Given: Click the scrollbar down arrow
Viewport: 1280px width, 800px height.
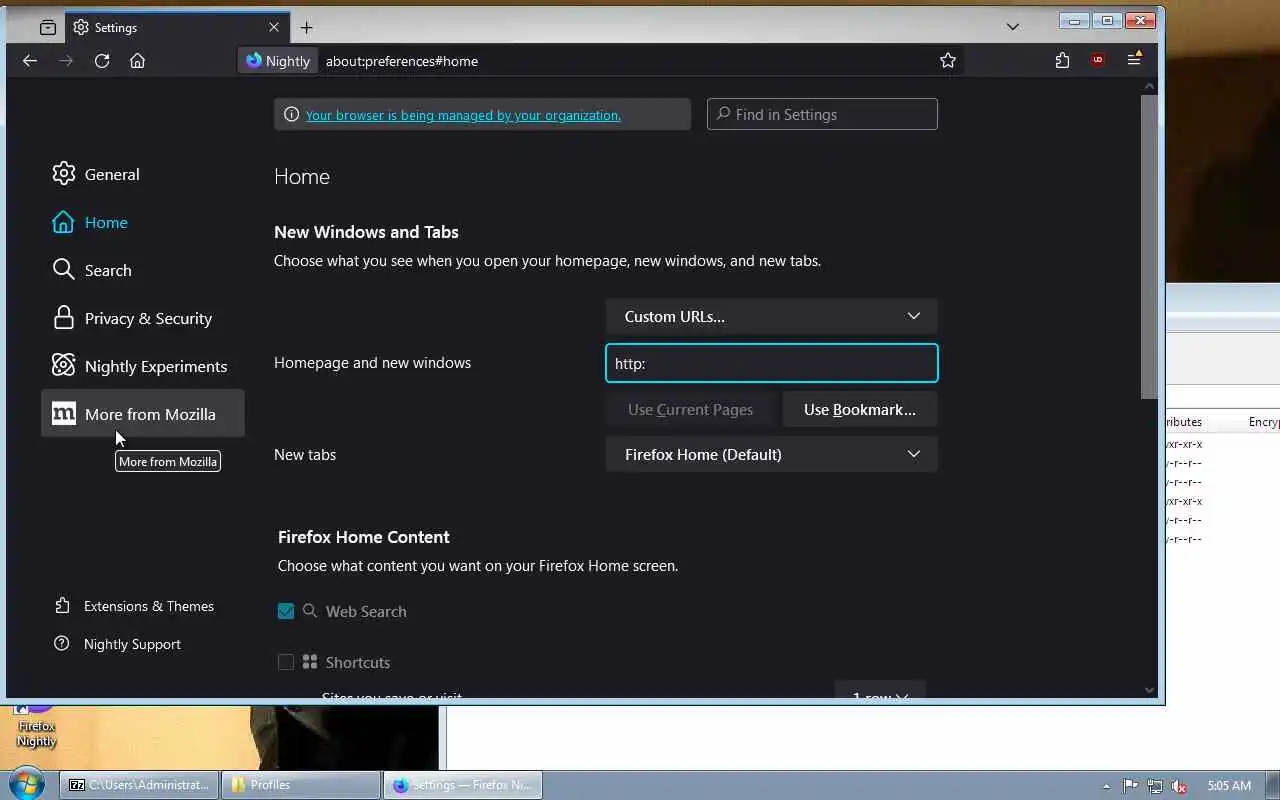Looking at the screenshot, I should coord(1149,689).
